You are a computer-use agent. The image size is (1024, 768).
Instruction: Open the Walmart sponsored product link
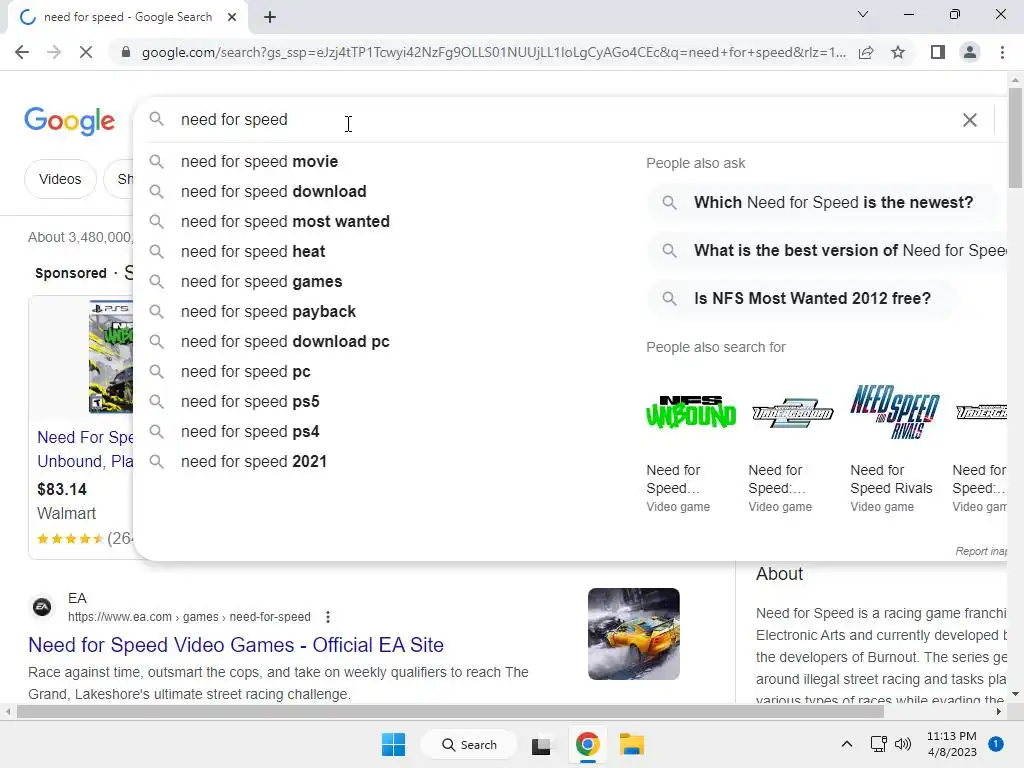pos(85,449)
